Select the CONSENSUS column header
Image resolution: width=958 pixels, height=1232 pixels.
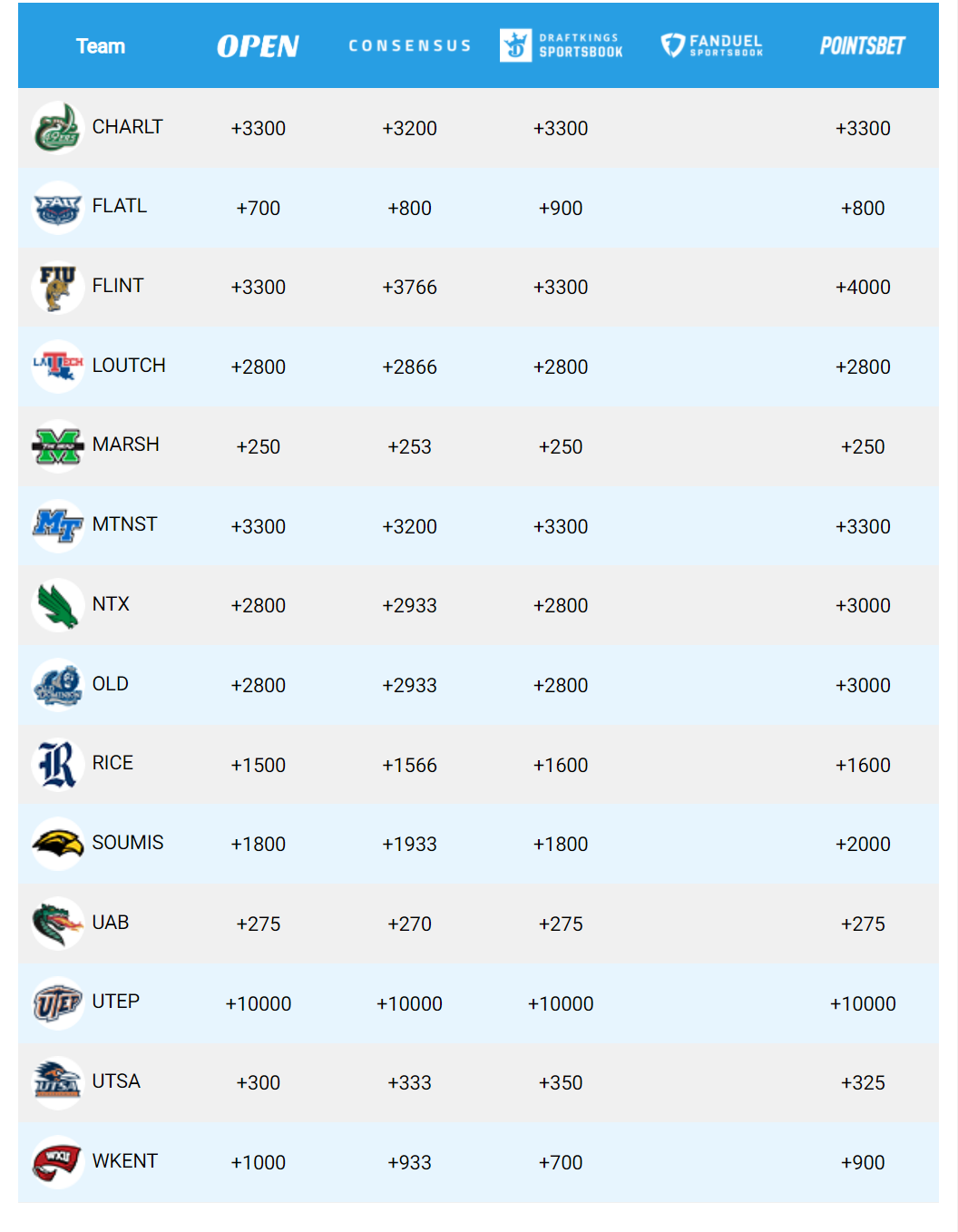tap(410, 45)
